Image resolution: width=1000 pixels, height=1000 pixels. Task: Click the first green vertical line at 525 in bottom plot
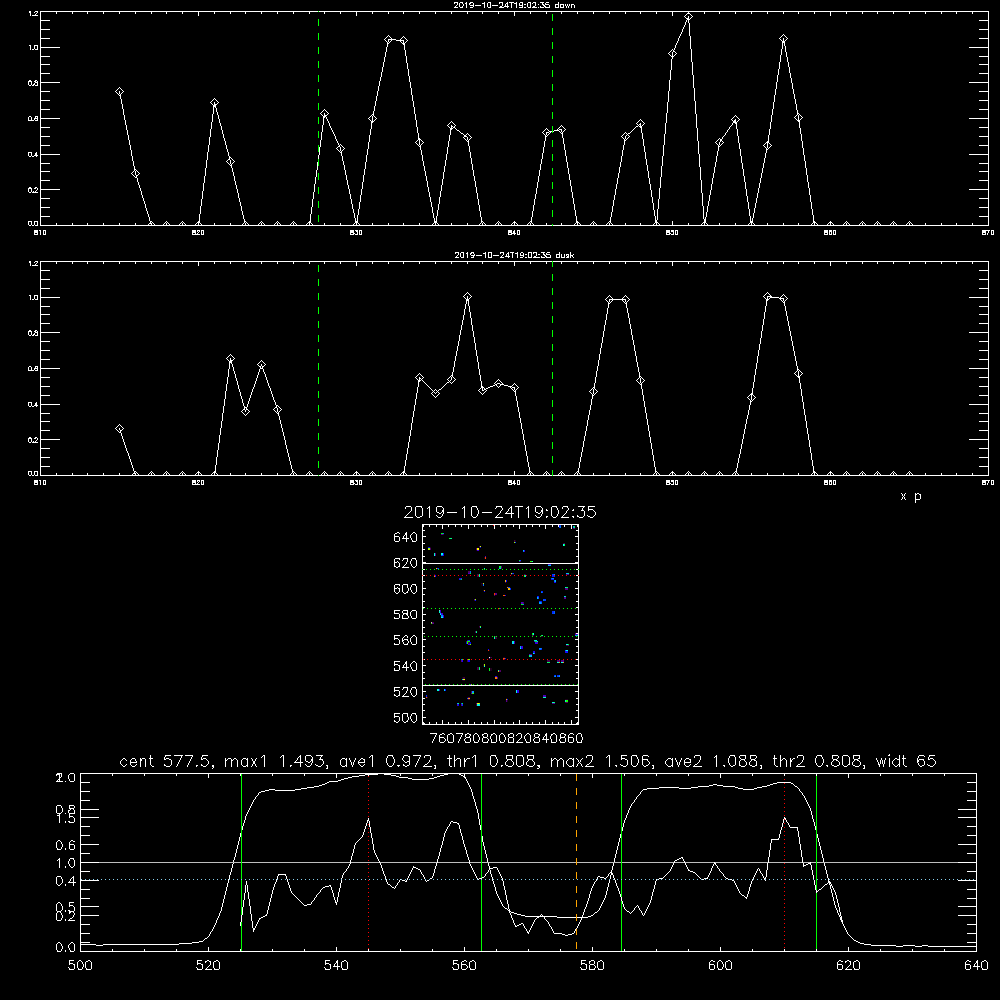pyautogui.click(x=241, y=861)
